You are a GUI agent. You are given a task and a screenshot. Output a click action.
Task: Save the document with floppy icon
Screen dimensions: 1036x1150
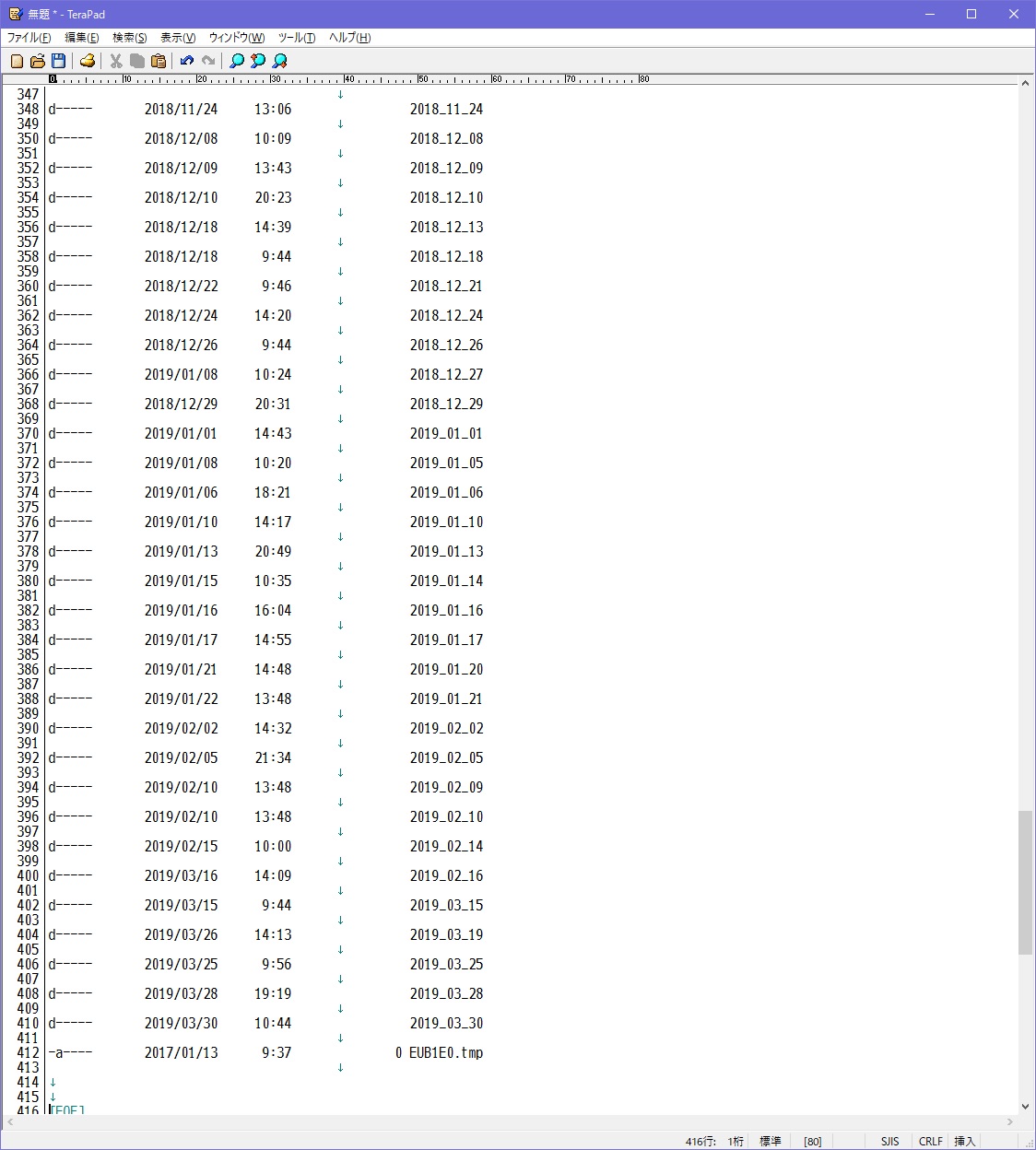point(58,61)
